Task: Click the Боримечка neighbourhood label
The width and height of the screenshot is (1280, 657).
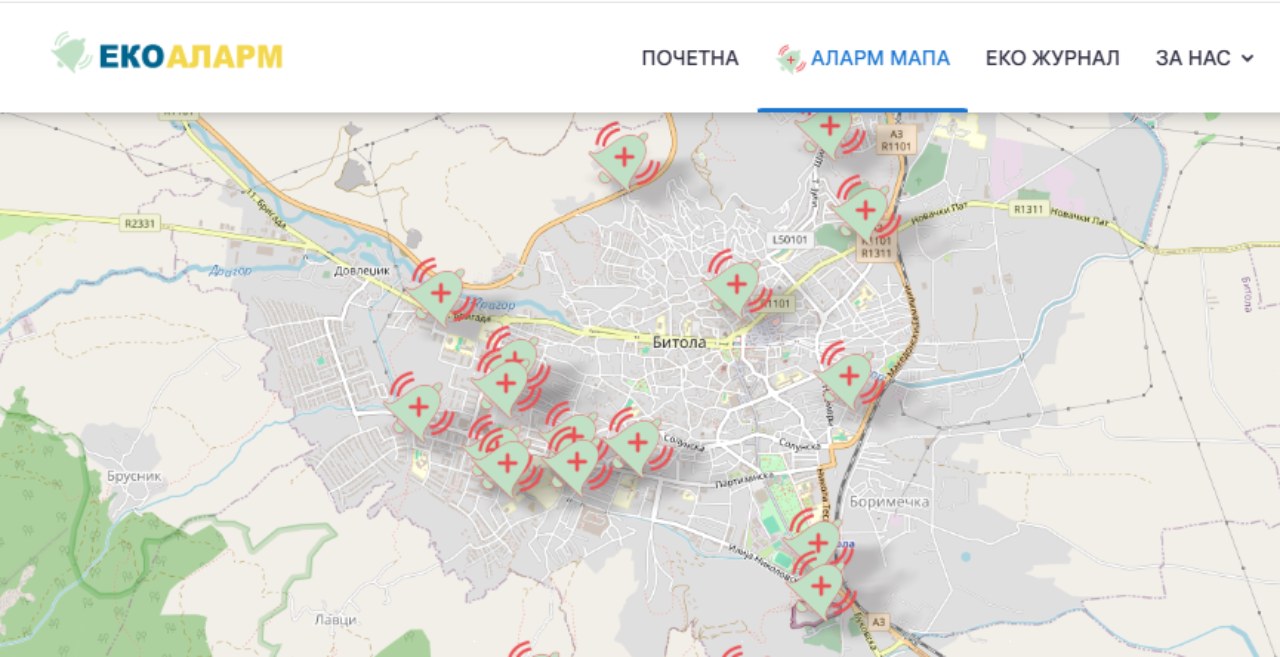Action: click(889, 502)
